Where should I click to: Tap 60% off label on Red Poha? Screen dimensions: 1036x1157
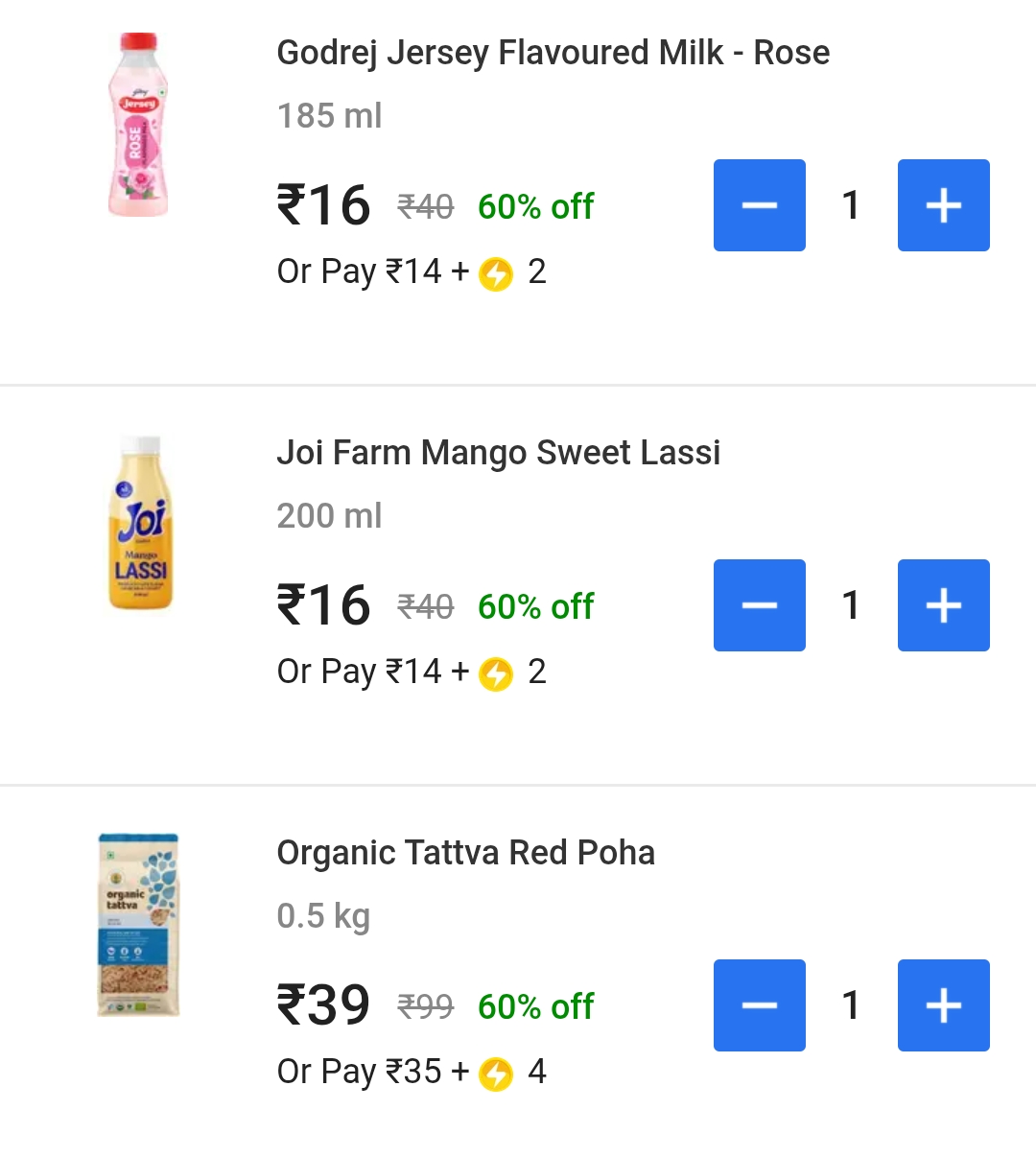(x=535, y=1006)
